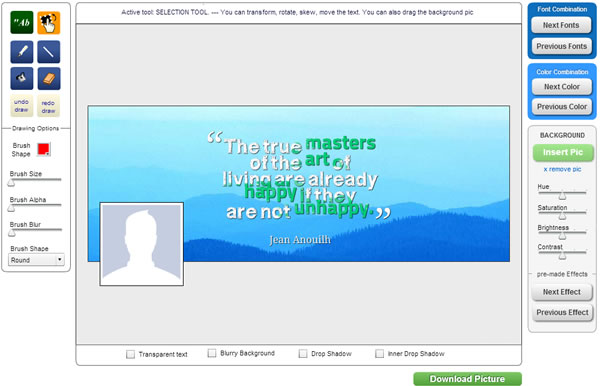Click the green word "masters" in quote
The width and height of the screenshot is (600, 386).
click(x=341, y=143)
